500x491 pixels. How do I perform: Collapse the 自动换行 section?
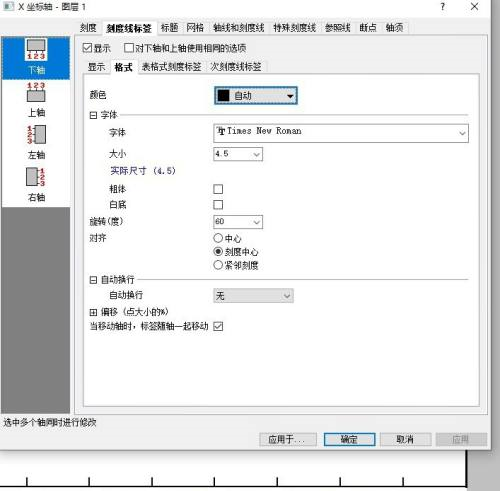pyautogui.click(x=93, y=280)
